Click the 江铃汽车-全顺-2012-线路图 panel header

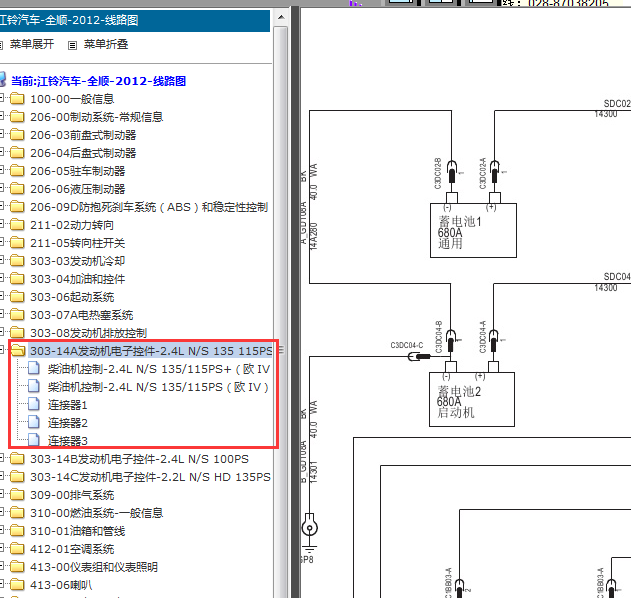pos(135,20)
